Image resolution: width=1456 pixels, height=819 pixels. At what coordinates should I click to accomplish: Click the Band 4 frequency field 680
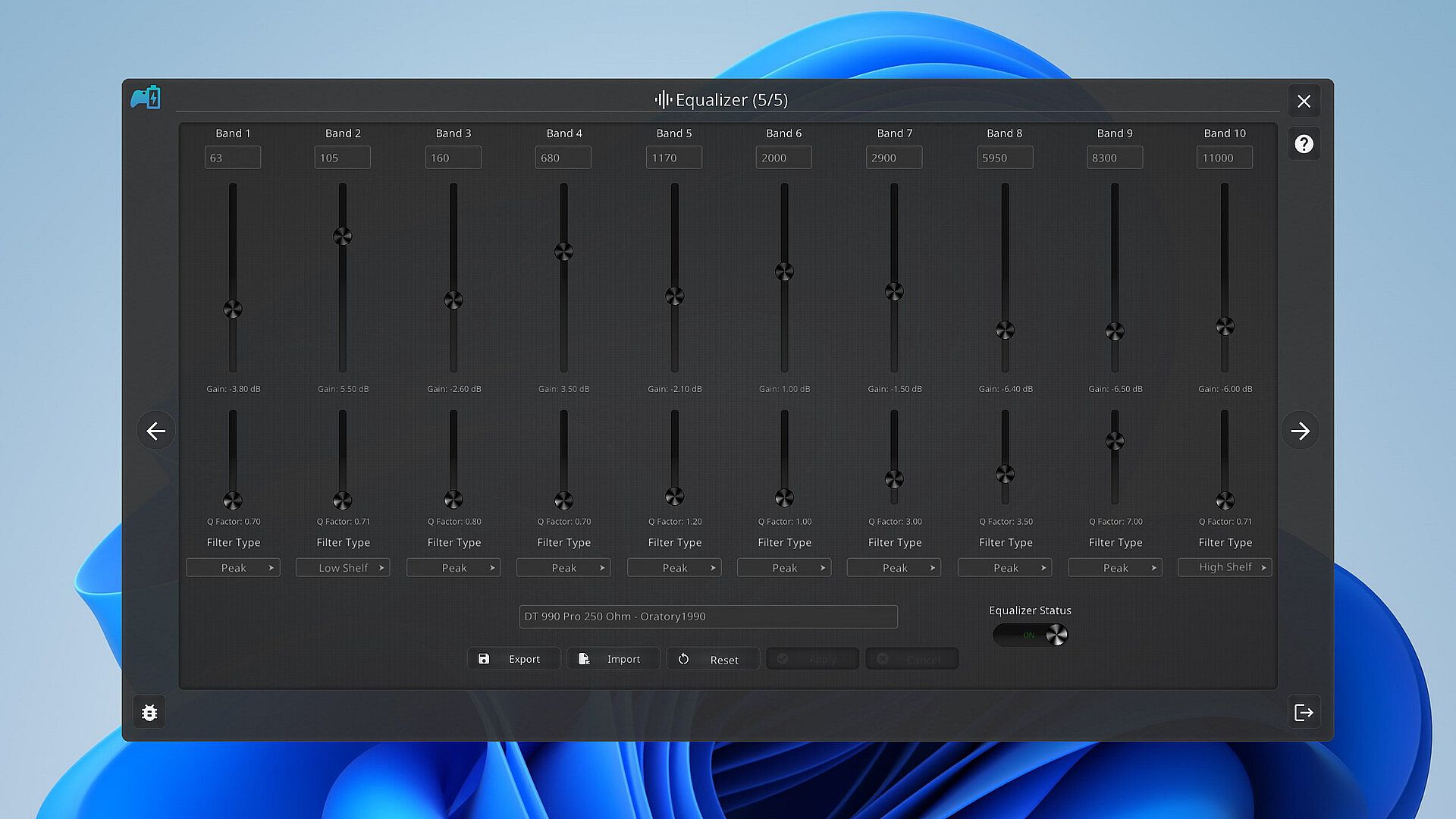(563, 158)
